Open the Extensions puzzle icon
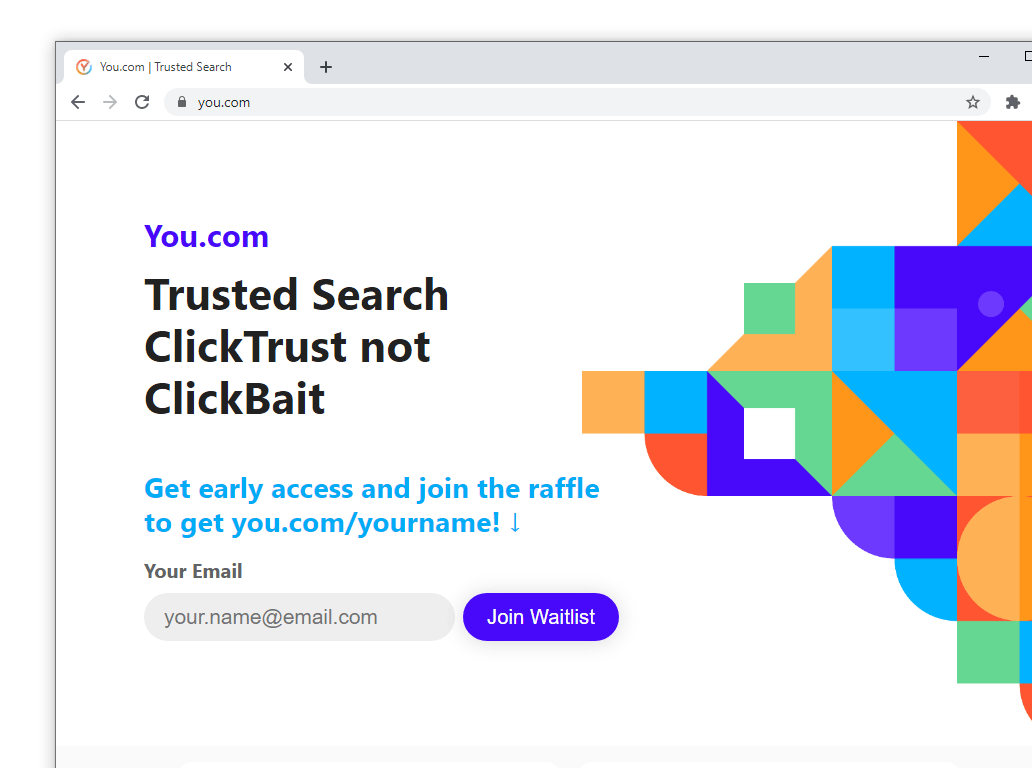This screenshot has width=1032, height=768. tap(1012, 102)
